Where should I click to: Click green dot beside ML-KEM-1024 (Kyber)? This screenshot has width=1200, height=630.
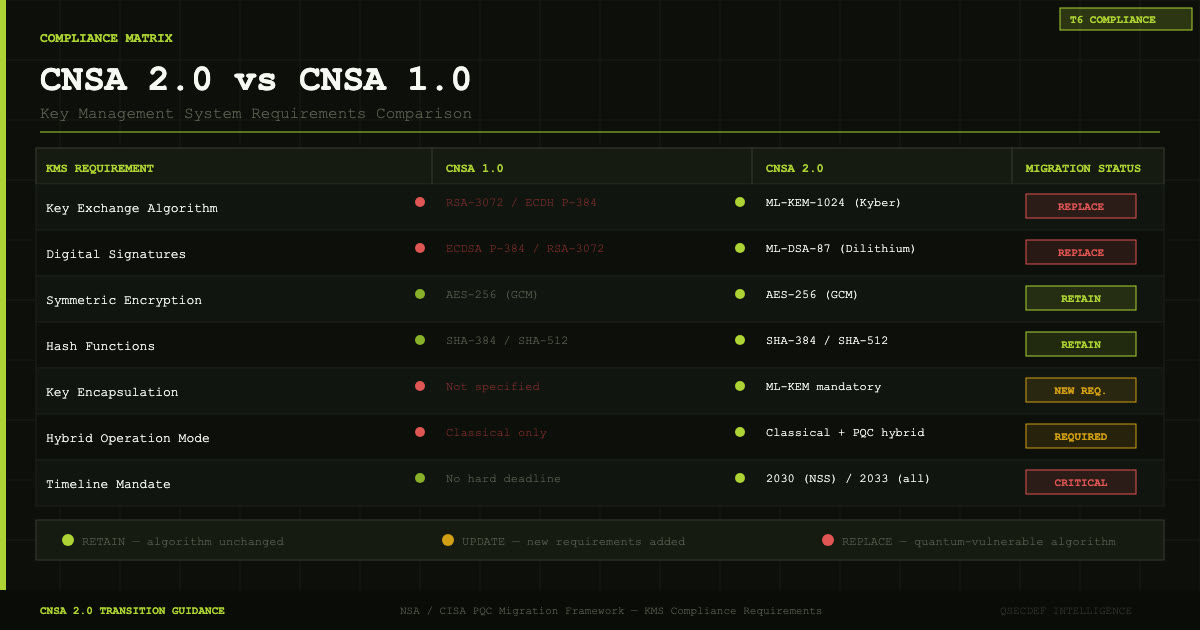pyautogui.click(x=740, y=202)
